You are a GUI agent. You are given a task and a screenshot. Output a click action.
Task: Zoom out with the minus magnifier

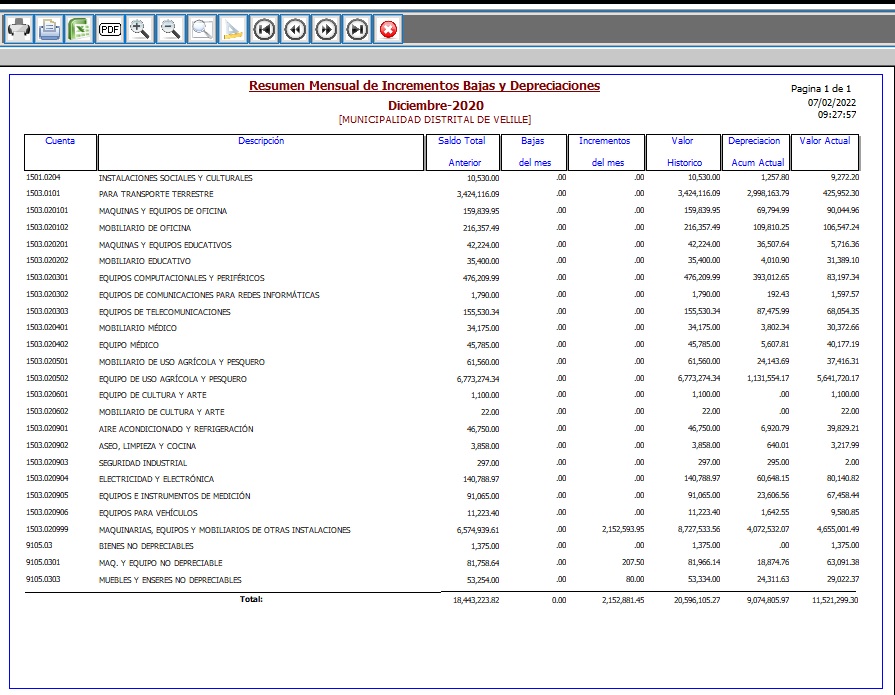coord(171,29)
